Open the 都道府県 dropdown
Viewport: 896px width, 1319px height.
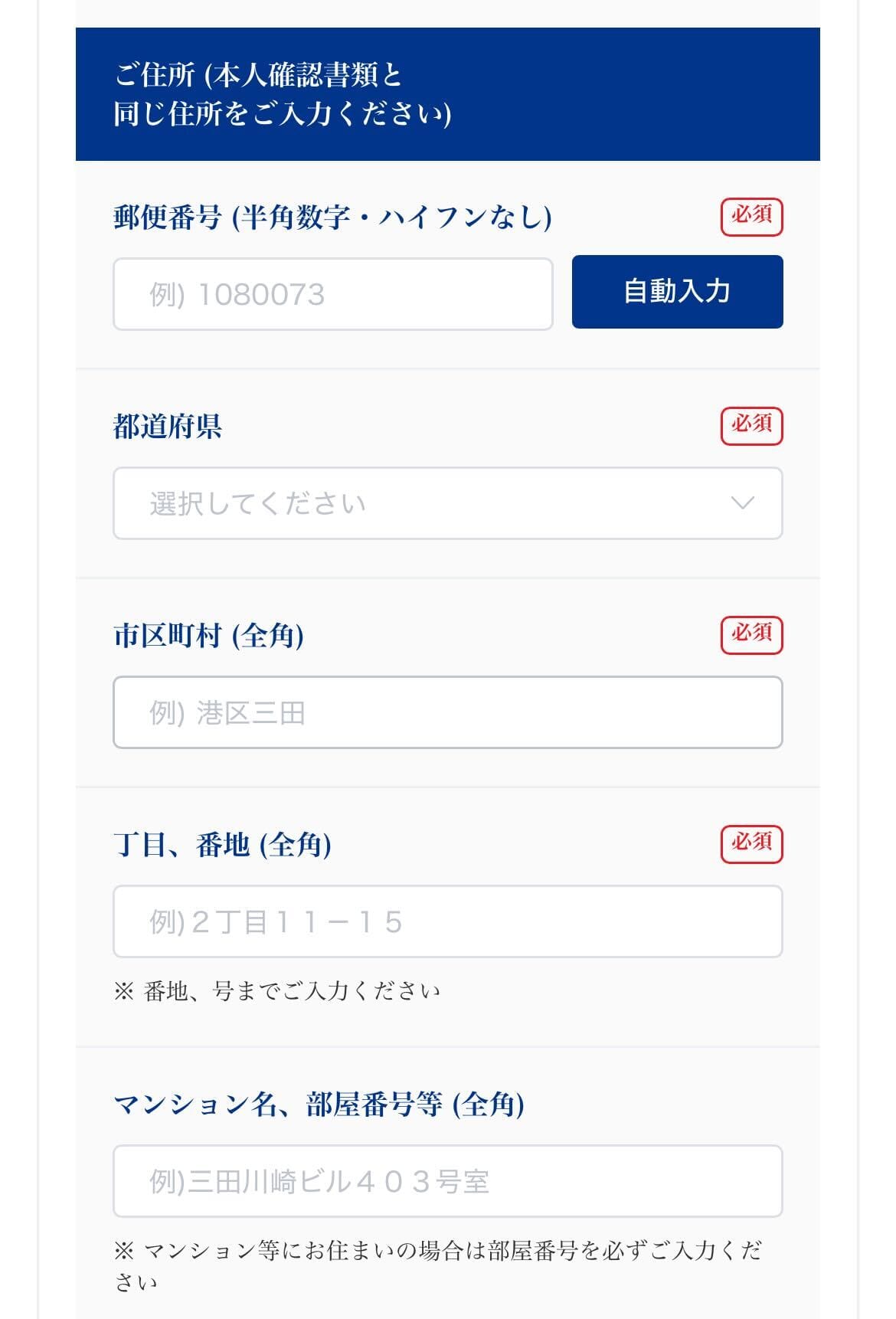[x=448, y=503]
